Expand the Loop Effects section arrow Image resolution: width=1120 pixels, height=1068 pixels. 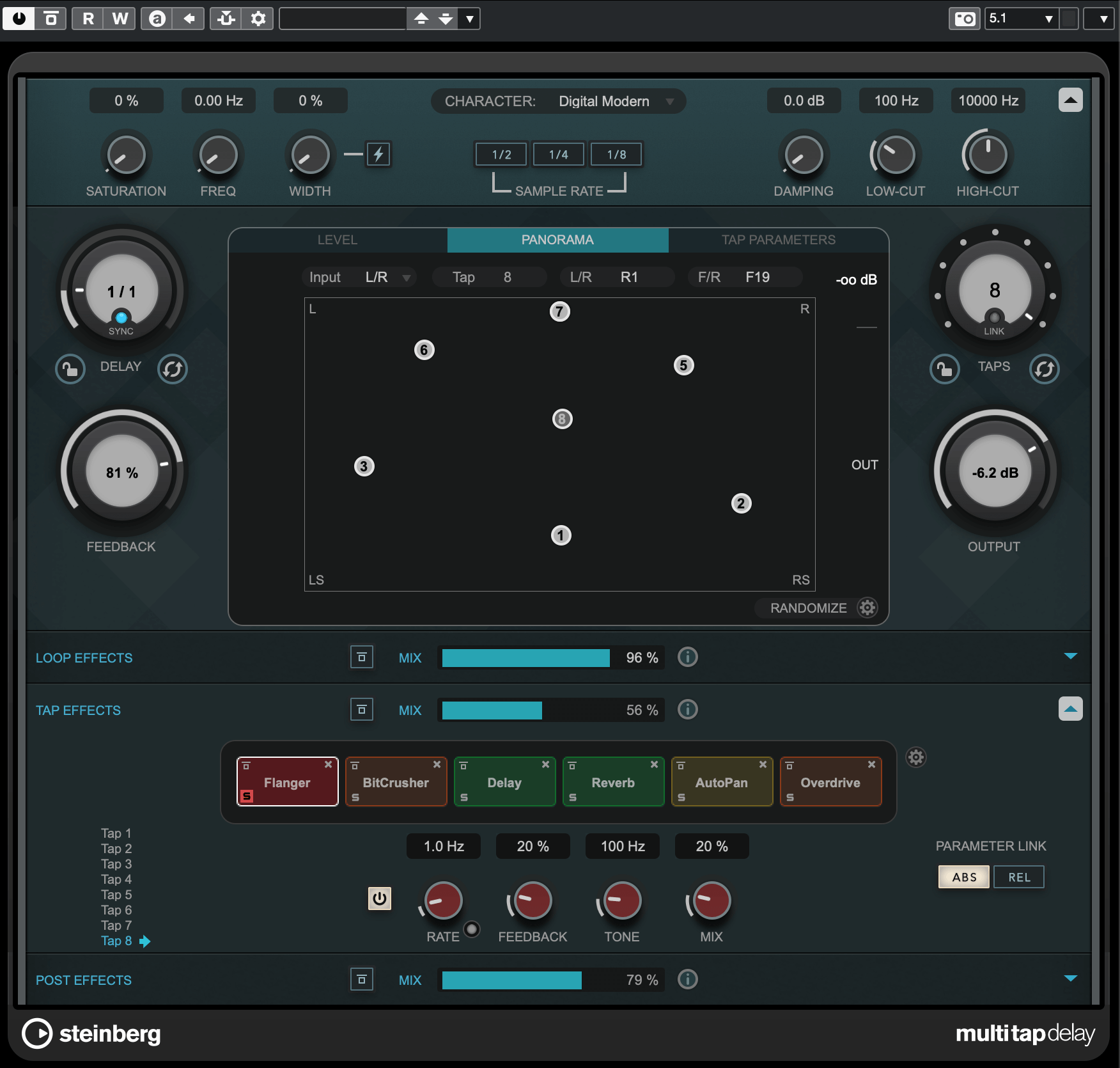pos(1071,656)
